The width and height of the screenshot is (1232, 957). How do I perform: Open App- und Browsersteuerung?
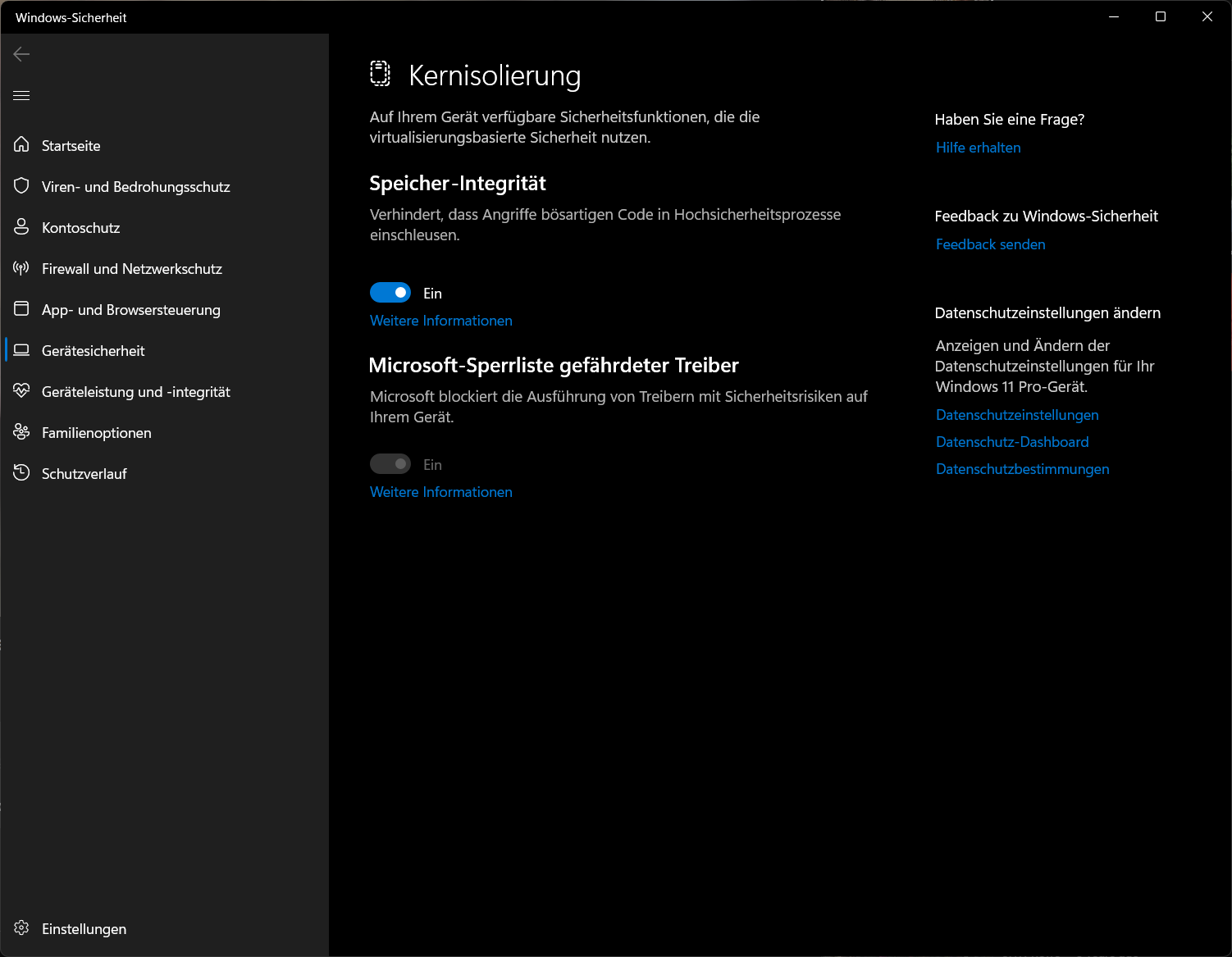164,309
